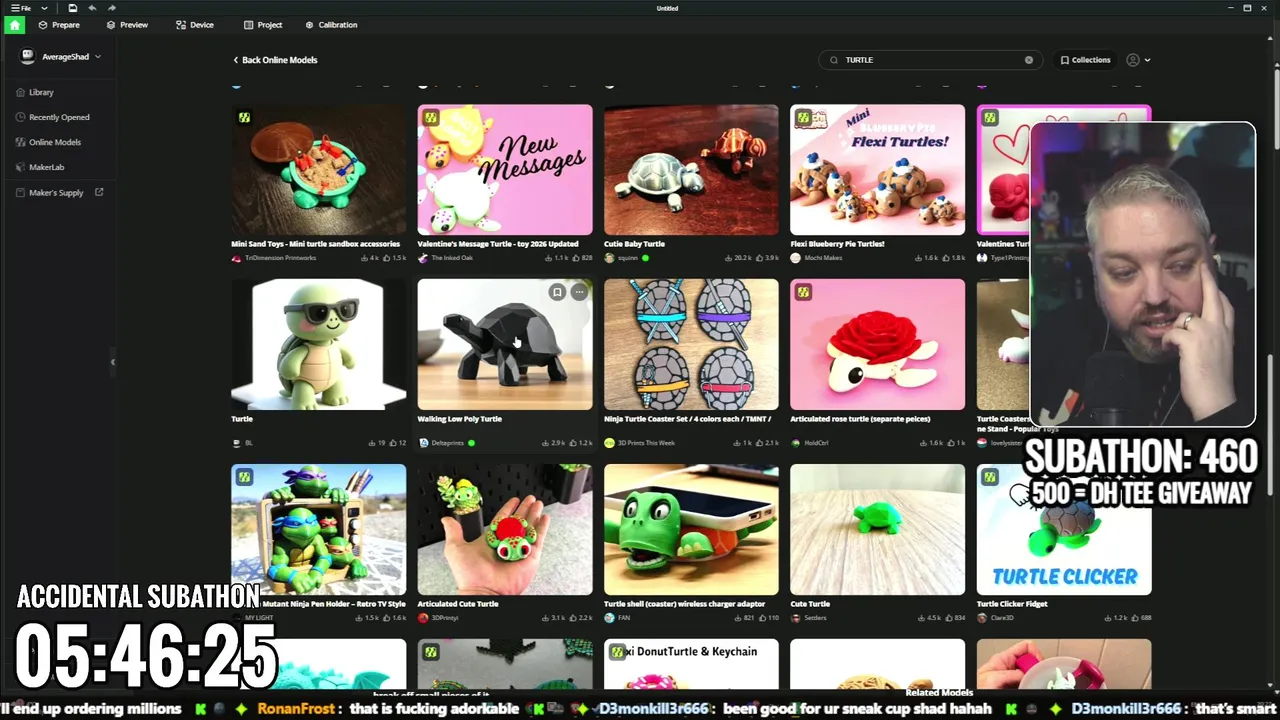Switch to the Prepare tab
The height and width of the screenshot is (720, 1280).
(x=59, y=25)
